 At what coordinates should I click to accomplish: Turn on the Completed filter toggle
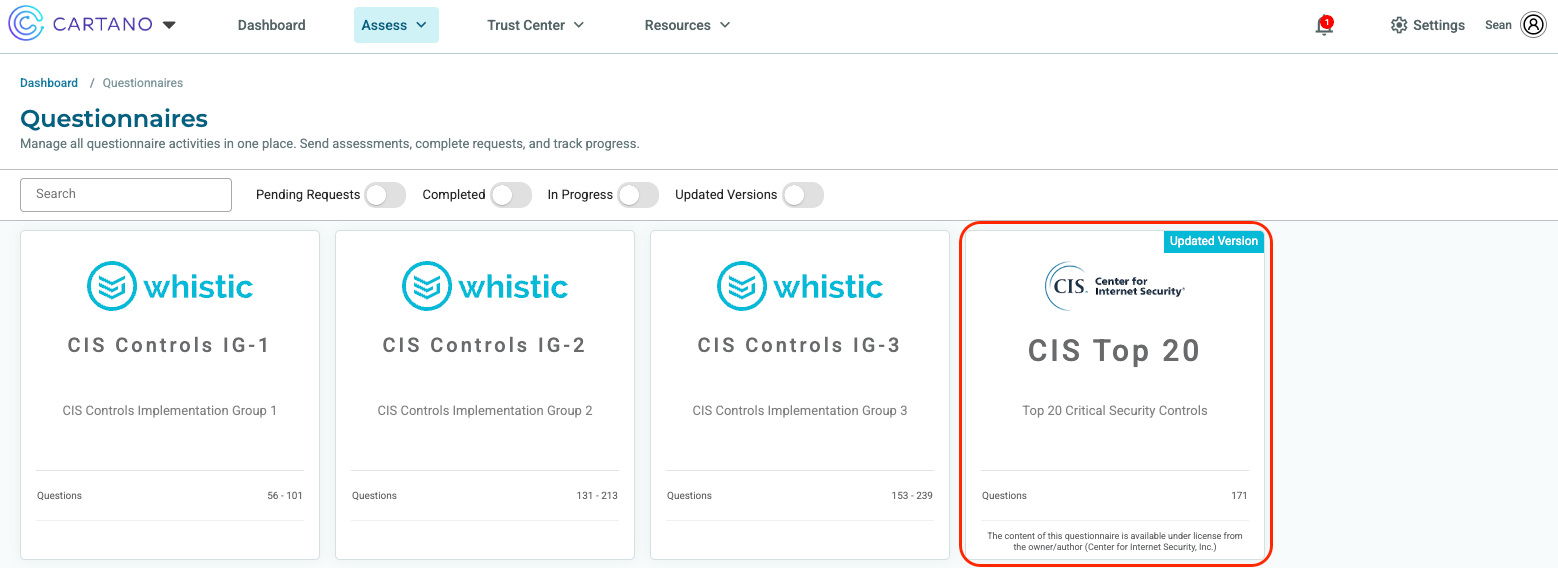click(510, 195)
